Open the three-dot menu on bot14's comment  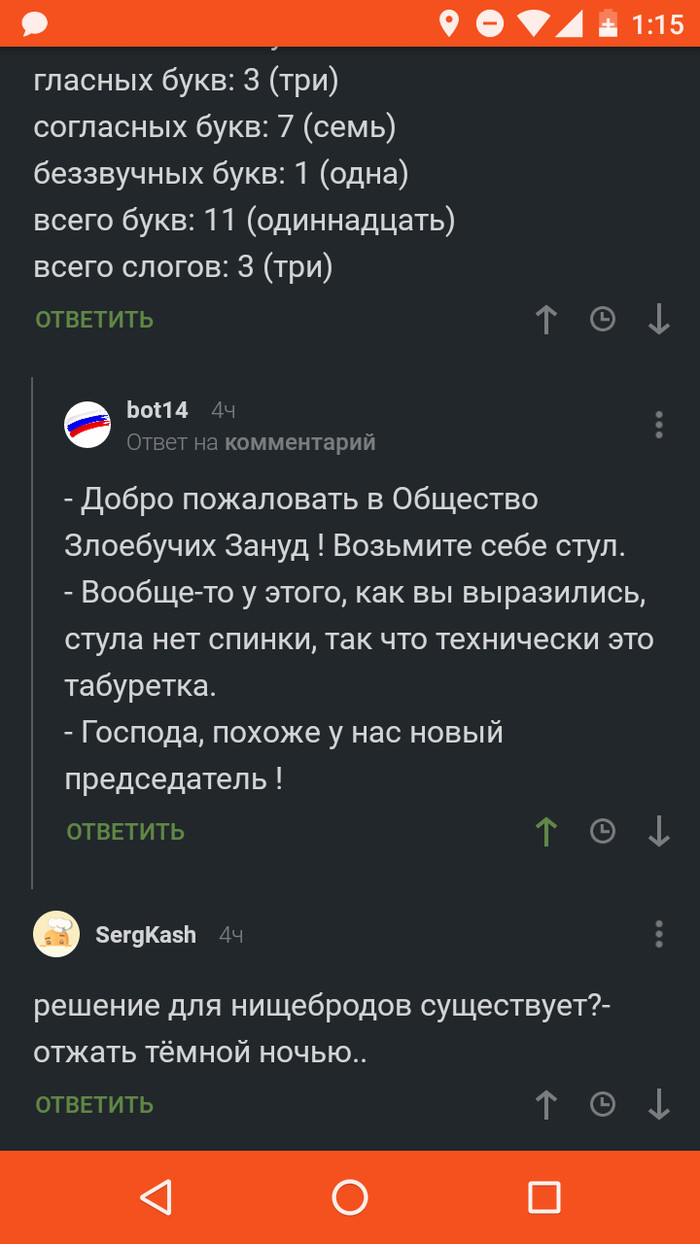point(659,424)
